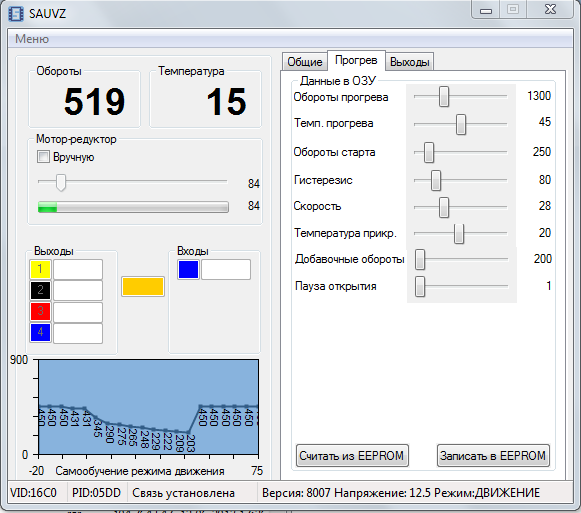This screenshot has width=581, height=513.
Task: Click the Темп. прогрева slider handle
Action: (x=461, y=124)
